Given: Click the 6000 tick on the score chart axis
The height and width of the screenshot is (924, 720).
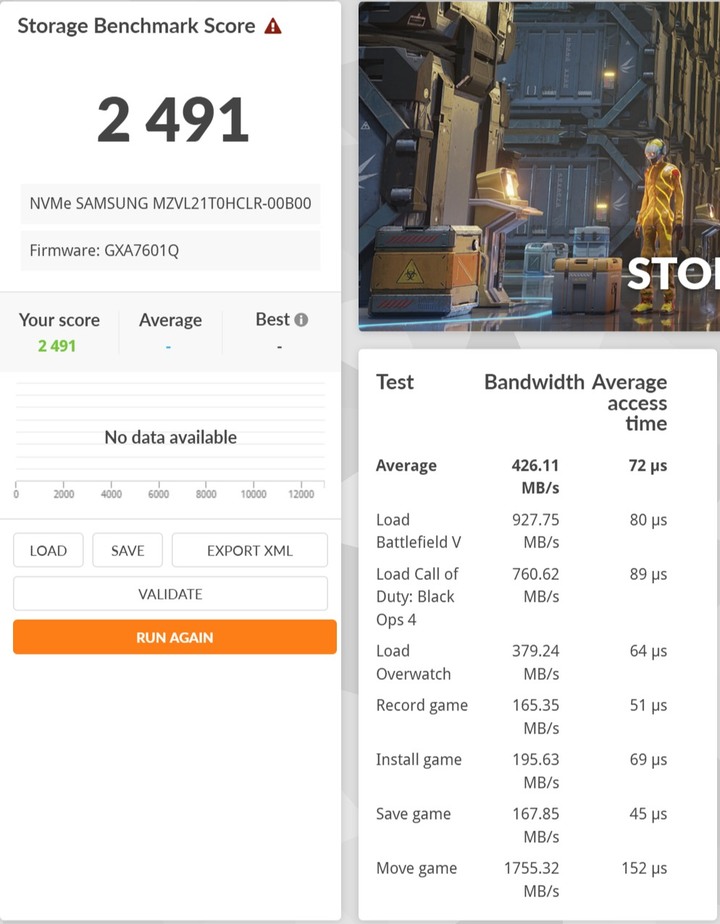Looking at the screenshot, I should [158, 494].
